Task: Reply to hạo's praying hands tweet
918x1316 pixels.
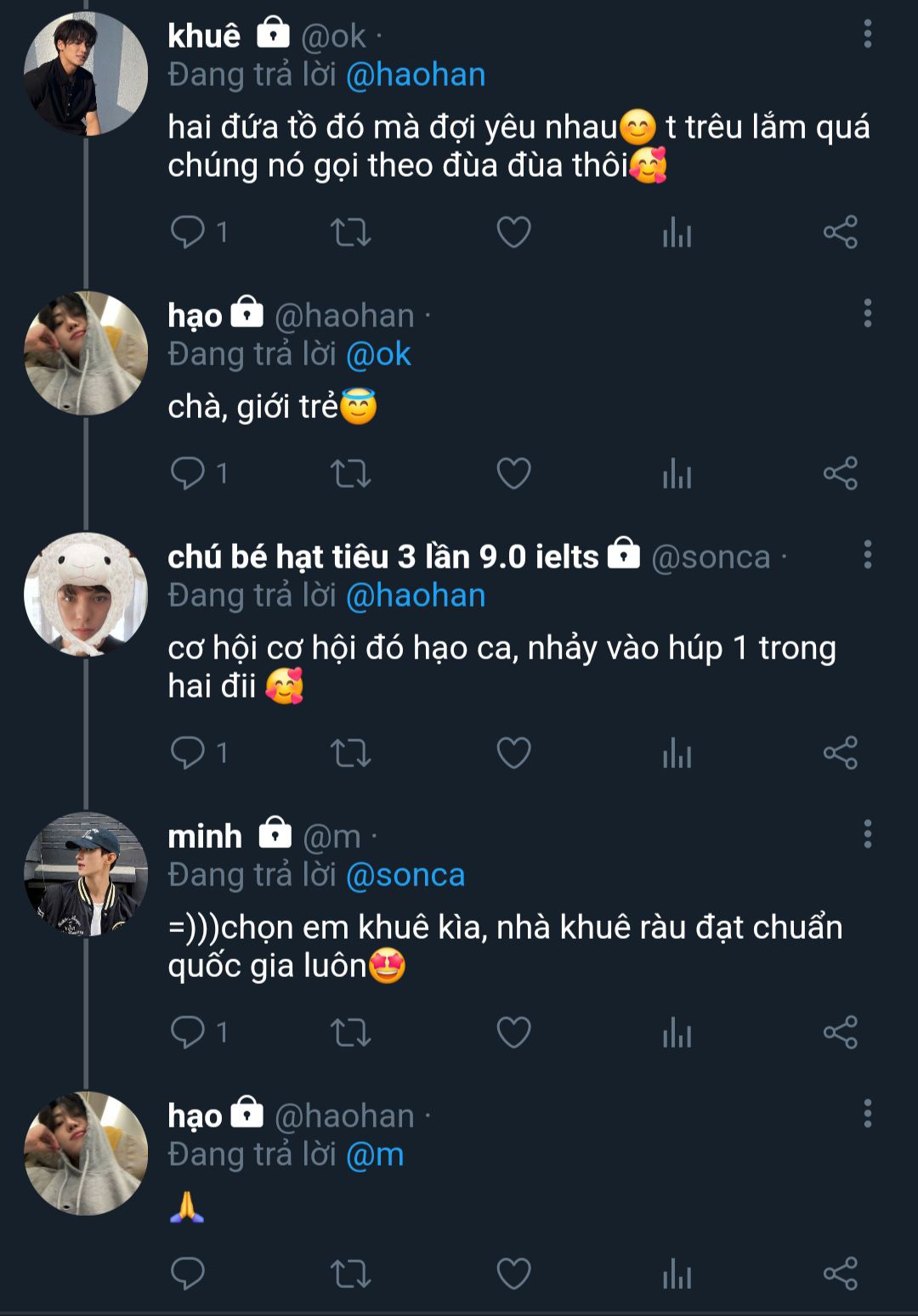Action: tap(188, 1274)
